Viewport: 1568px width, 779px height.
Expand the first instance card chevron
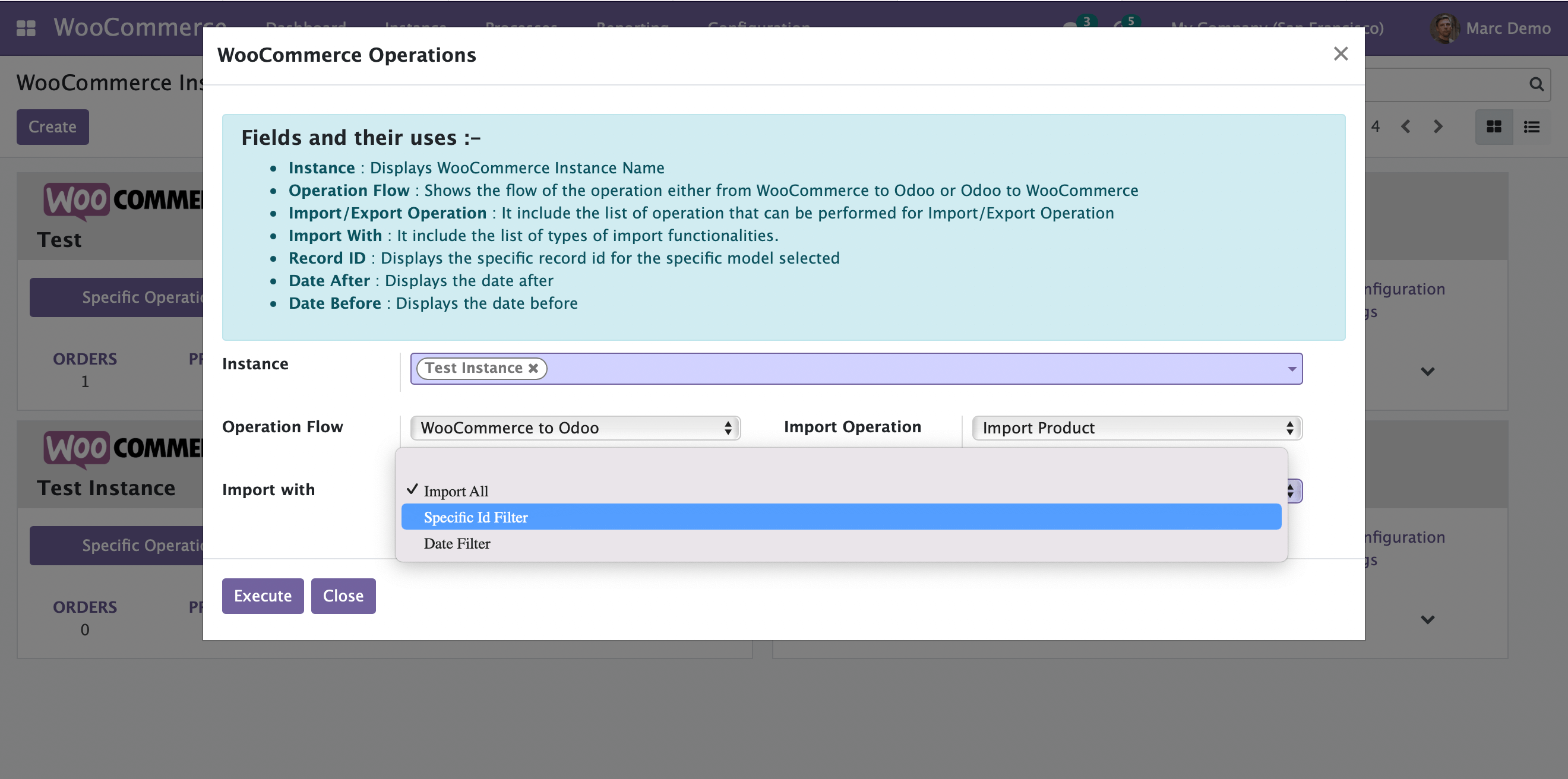[x=1427, y=371]
